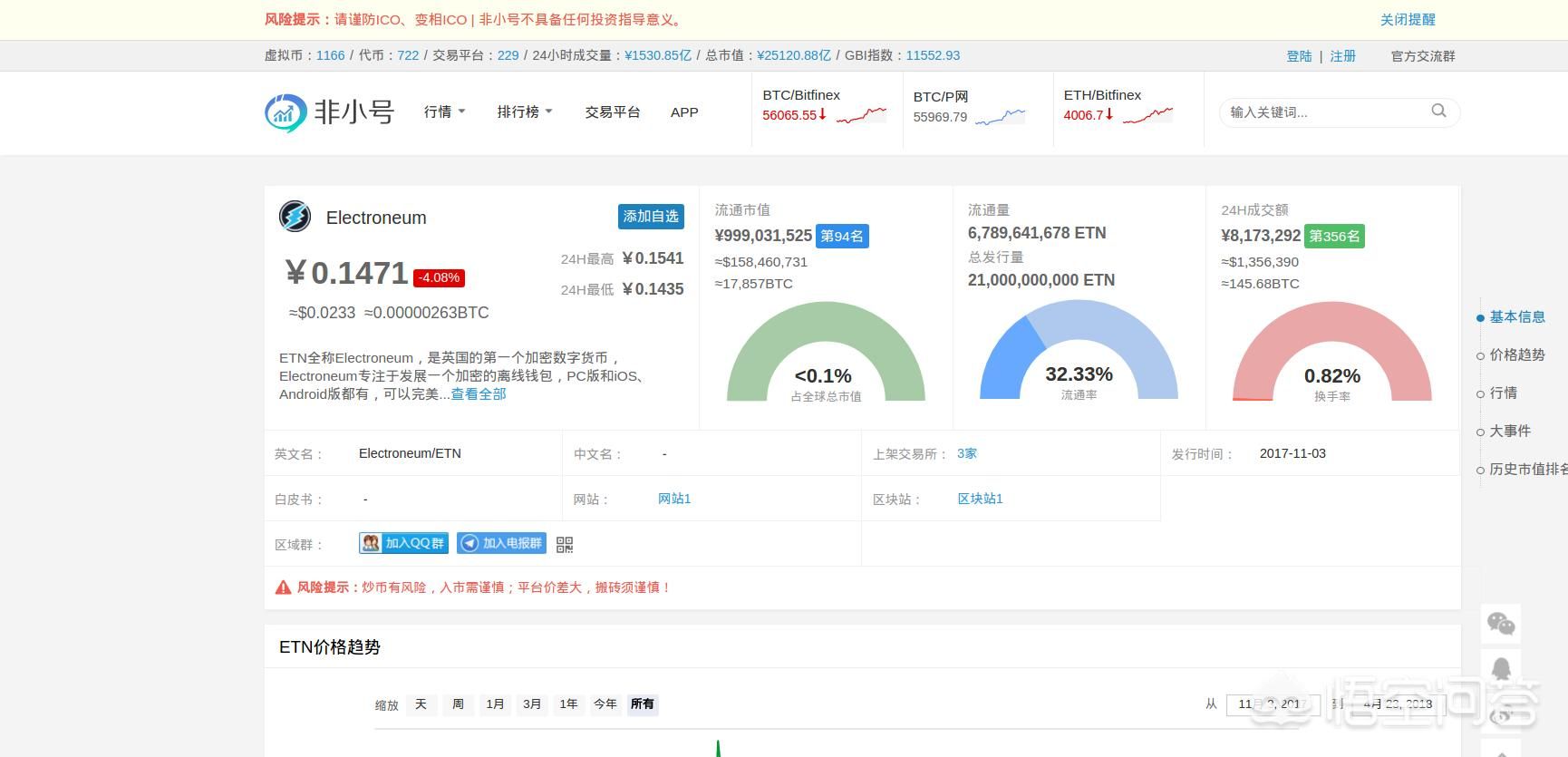
Task: Click the search magnifier icon
Action: point(1438,111)
